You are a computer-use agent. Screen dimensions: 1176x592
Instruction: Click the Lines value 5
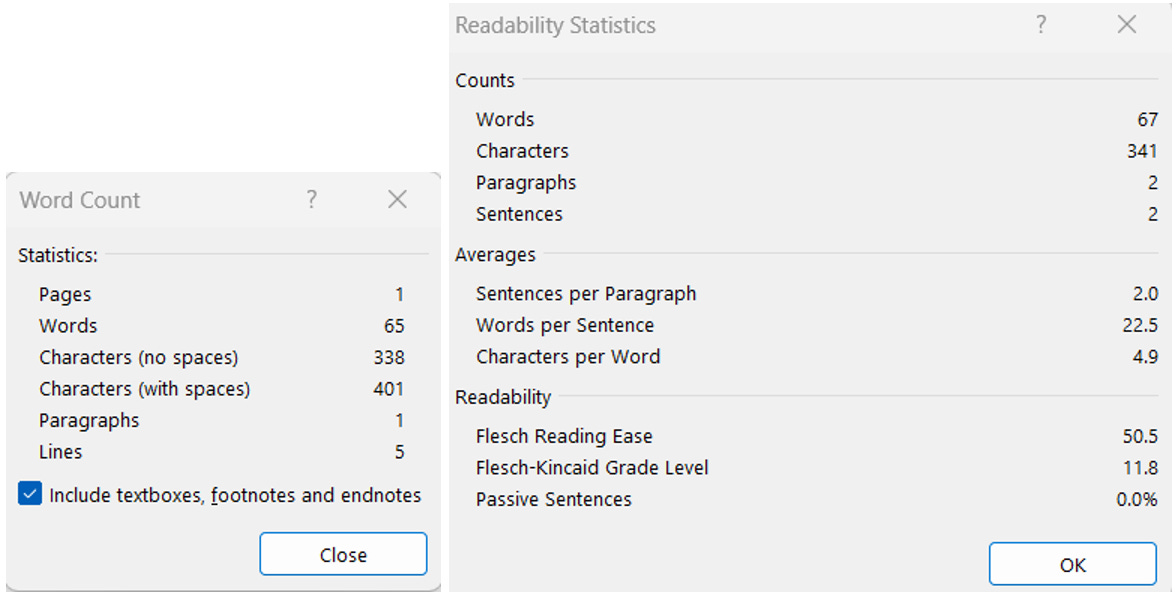pyautogui.click(x=400, y=452)
